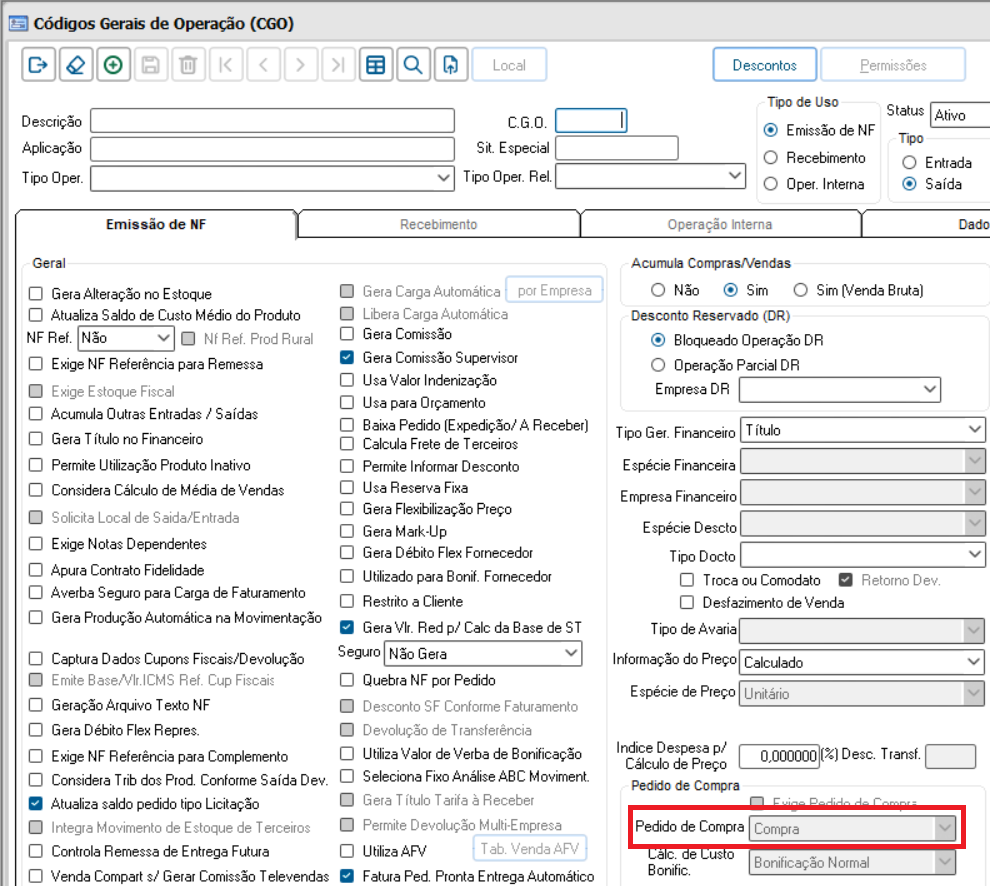Go to last record arrow icon
This screenshot has width=990, height=886.
338,64
